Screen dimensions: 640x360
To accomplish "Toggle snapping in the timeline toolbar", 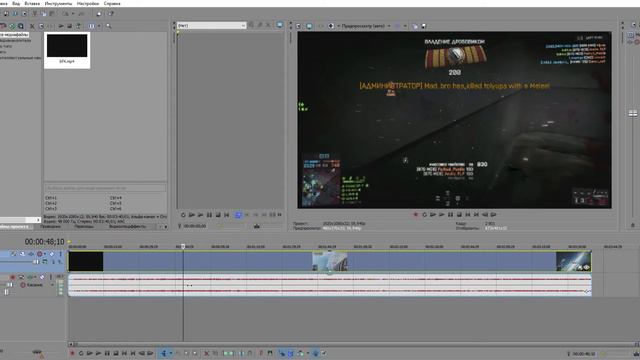I will (x=282, y=353).
